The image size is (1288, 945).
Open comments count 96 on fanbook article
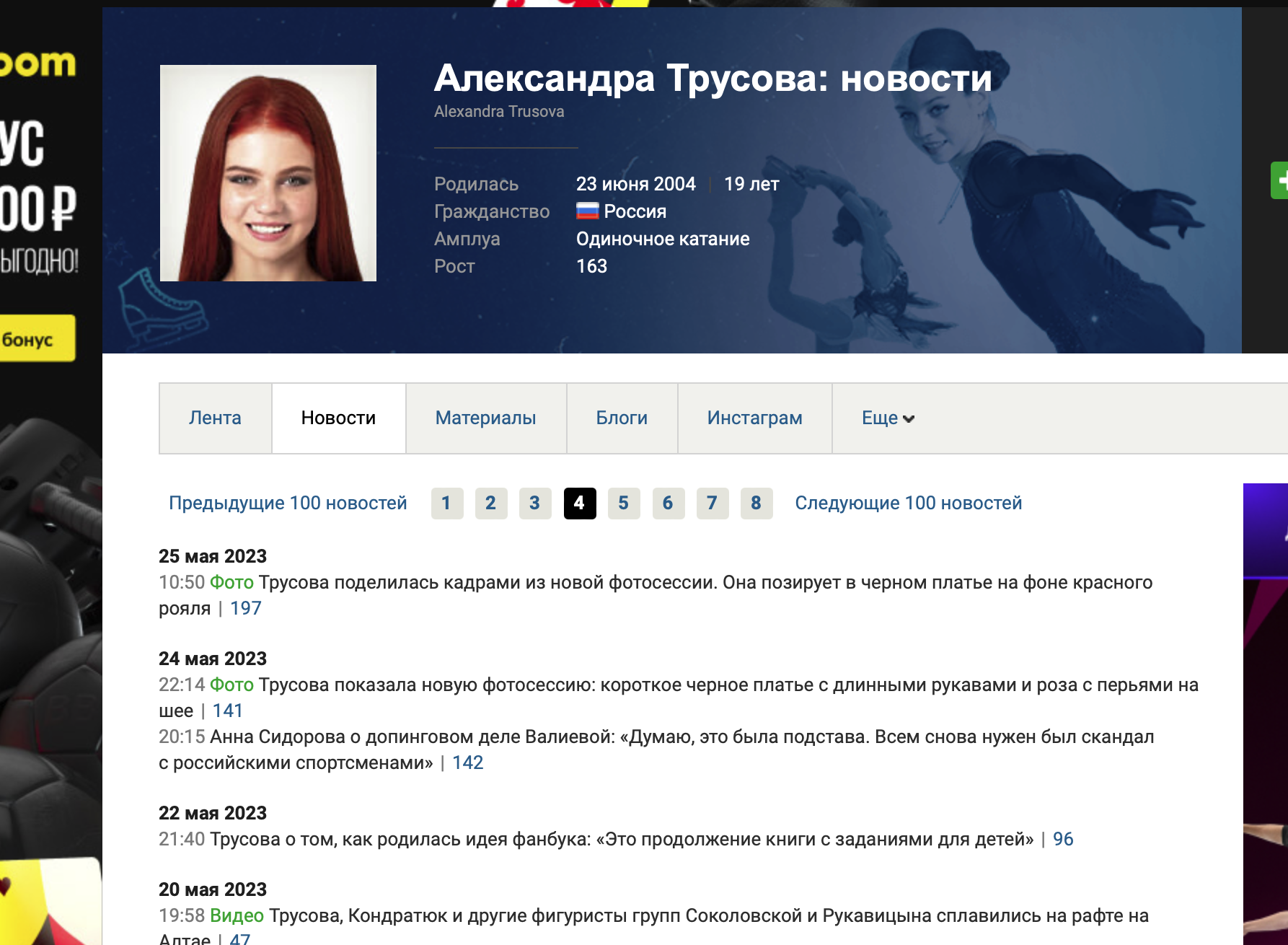click(x=1062, y=840)
